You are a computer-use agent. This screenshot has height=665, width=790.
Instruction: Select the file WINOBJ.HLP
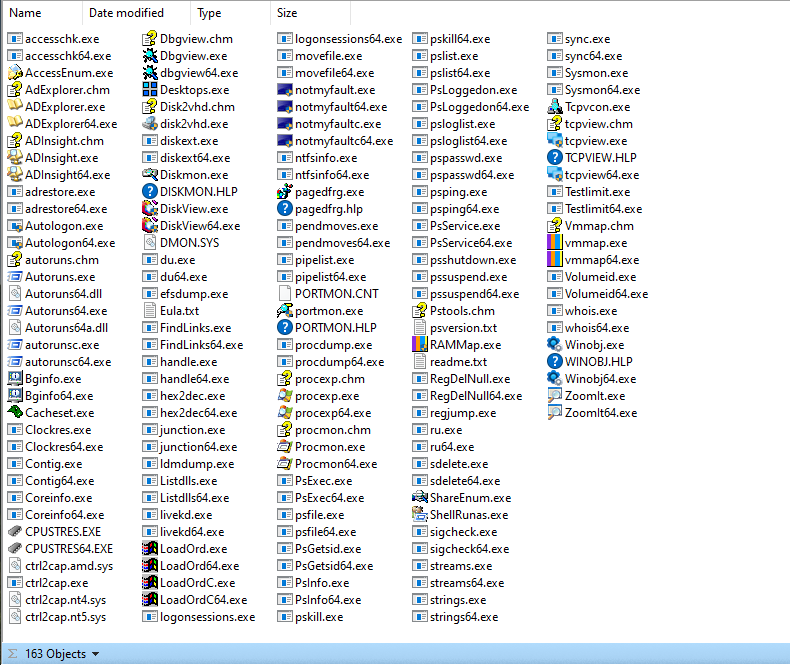tap(590, 362)
